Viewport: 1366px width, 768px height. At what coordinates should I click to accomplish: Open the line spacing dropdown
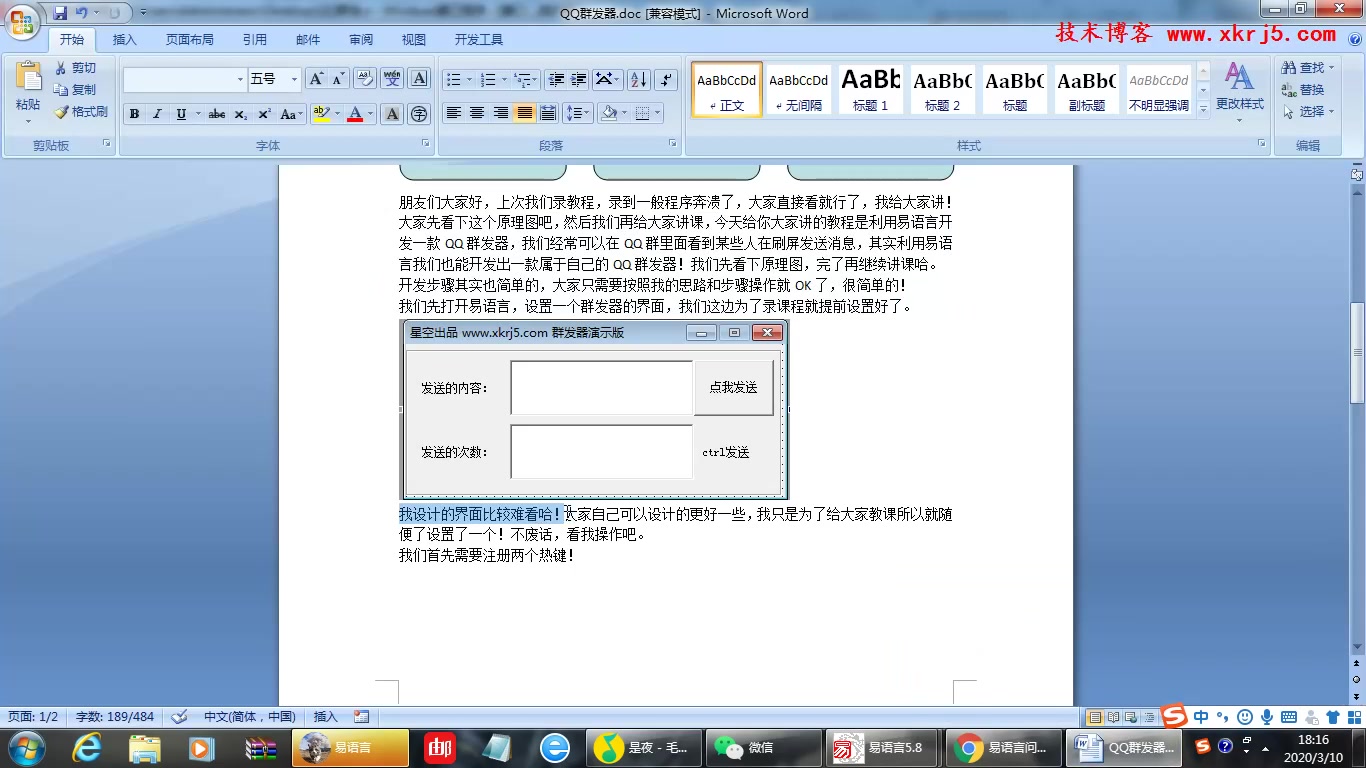[x=578, y=114]
